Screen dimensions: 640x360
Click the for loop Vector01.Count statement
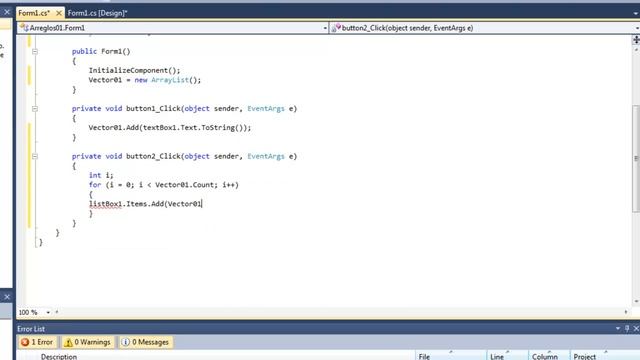coord(164,185)
